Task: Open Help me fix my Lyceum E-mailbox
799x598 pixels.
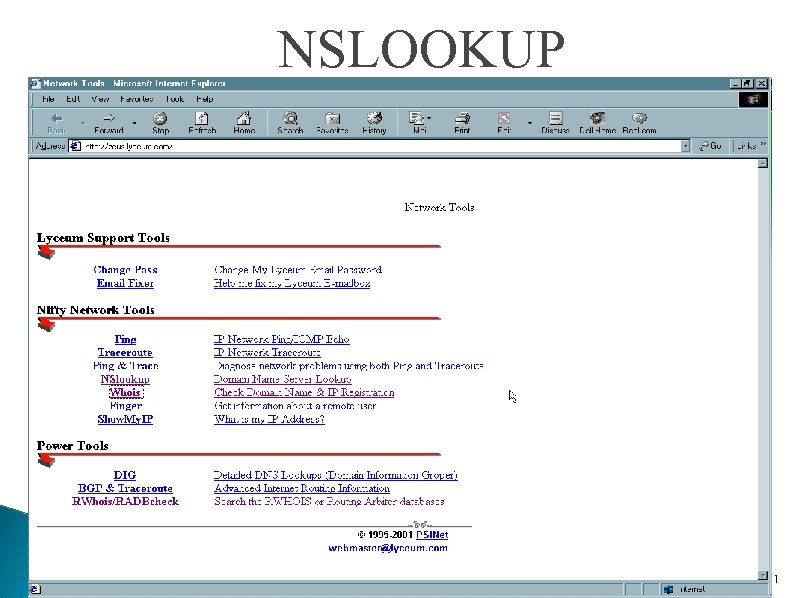Action: (x=292, y=283)
